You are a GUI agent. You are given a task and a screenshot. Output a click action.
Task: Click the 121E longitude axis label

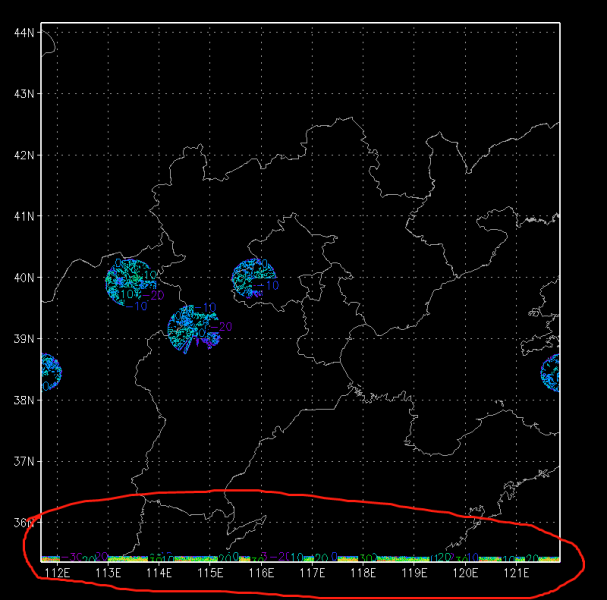[516, 573]
